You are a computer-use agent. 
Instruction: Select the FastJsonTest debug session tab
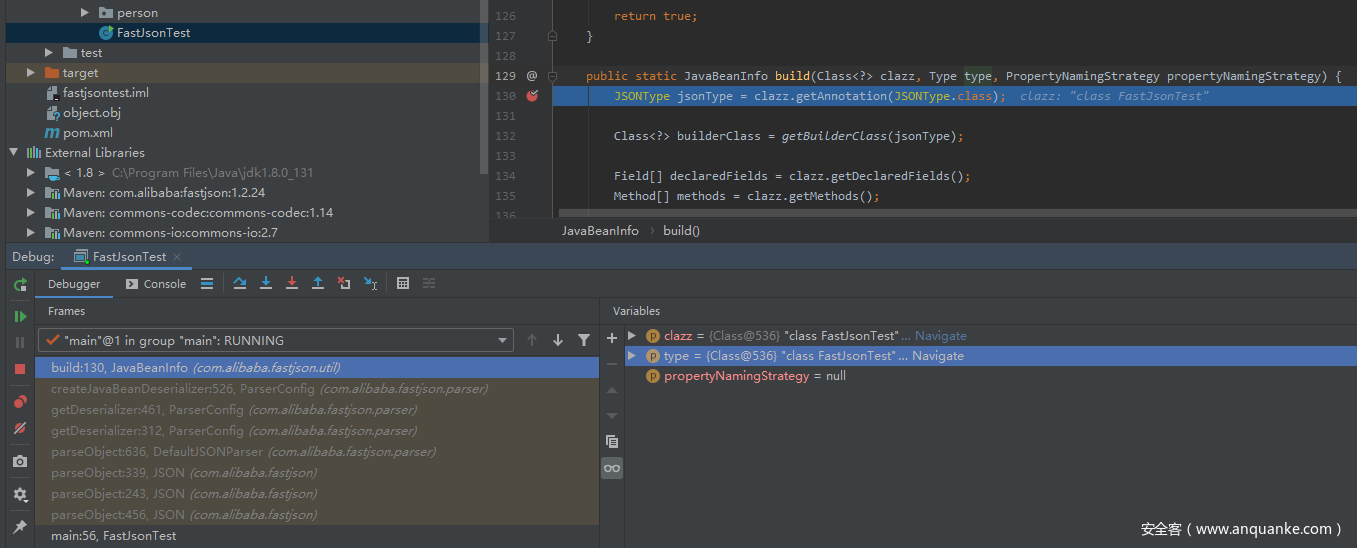[129, 257]
